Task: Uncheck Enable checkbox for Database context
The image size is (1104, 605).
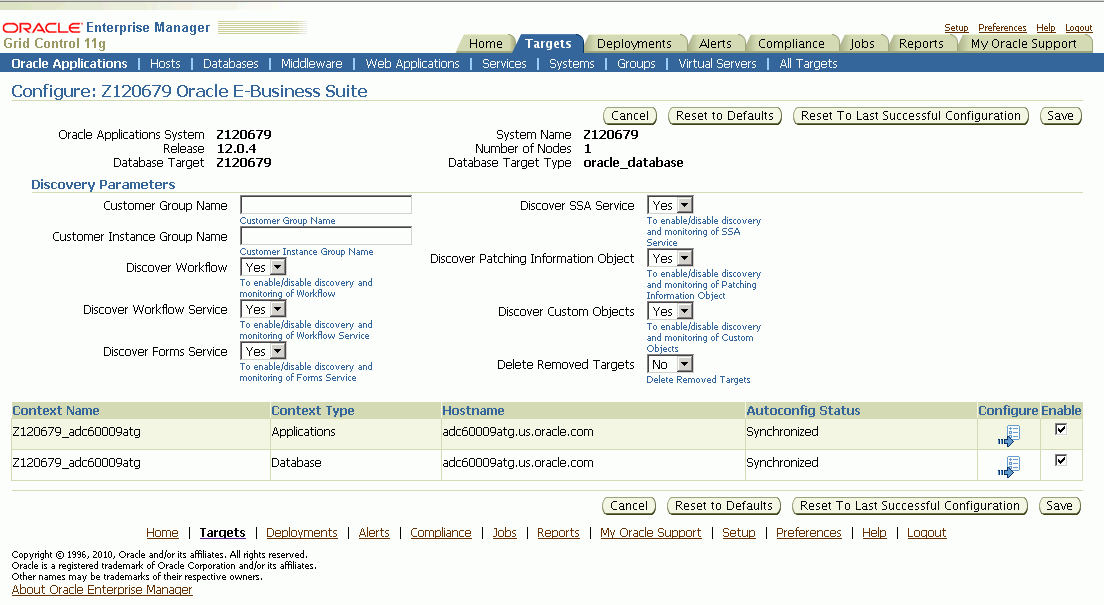Action: 1061,460
